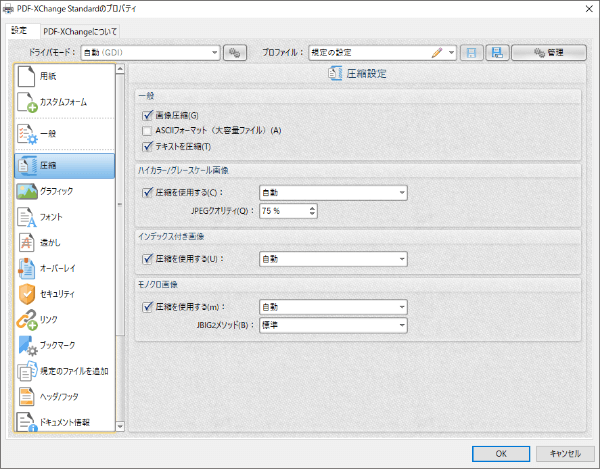Open the JBIG2メソッド(B) dropdown
Image resolution: width=600 pixels, height=469 pixels.
[x=333, y=325]
